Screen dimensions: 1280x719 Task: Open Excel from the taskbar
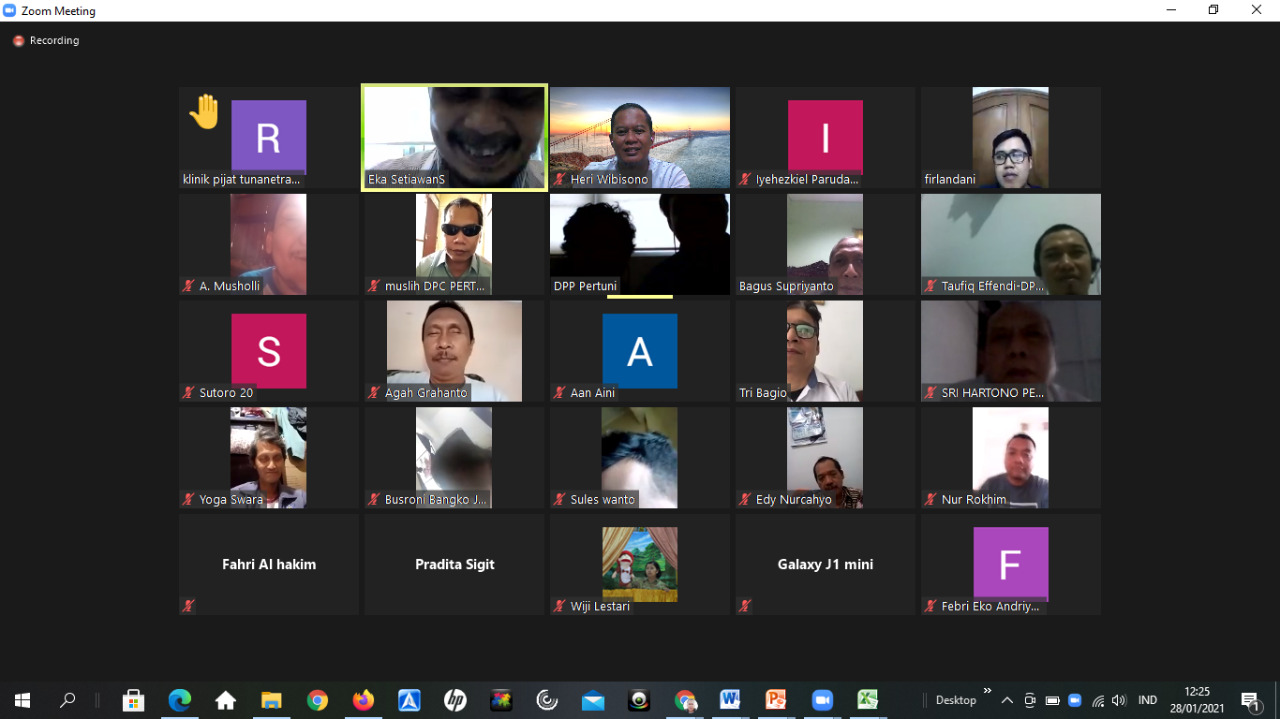pyautogui.click(x=867, y=700)
